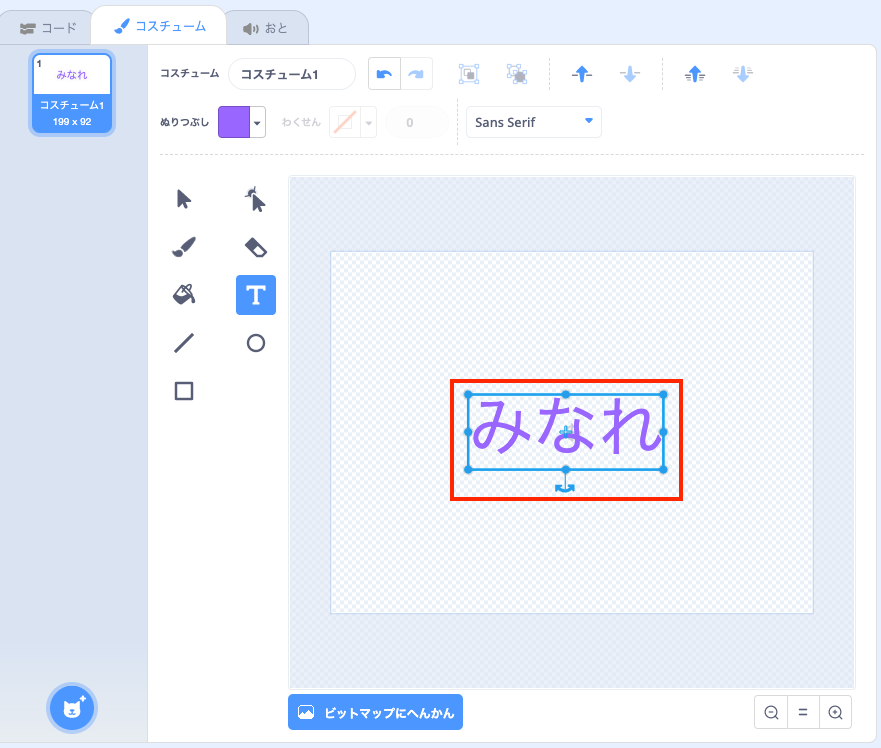Choose the Brush tool
The width and height of the screenshot is (881, 748).
[184, 247]
